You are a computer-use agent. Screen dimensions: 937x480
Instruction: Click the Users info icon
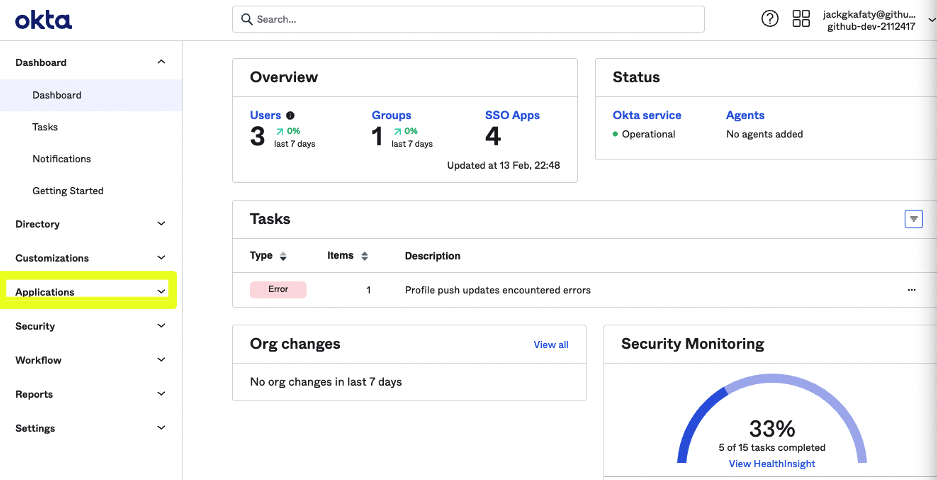tap(290, 115)
